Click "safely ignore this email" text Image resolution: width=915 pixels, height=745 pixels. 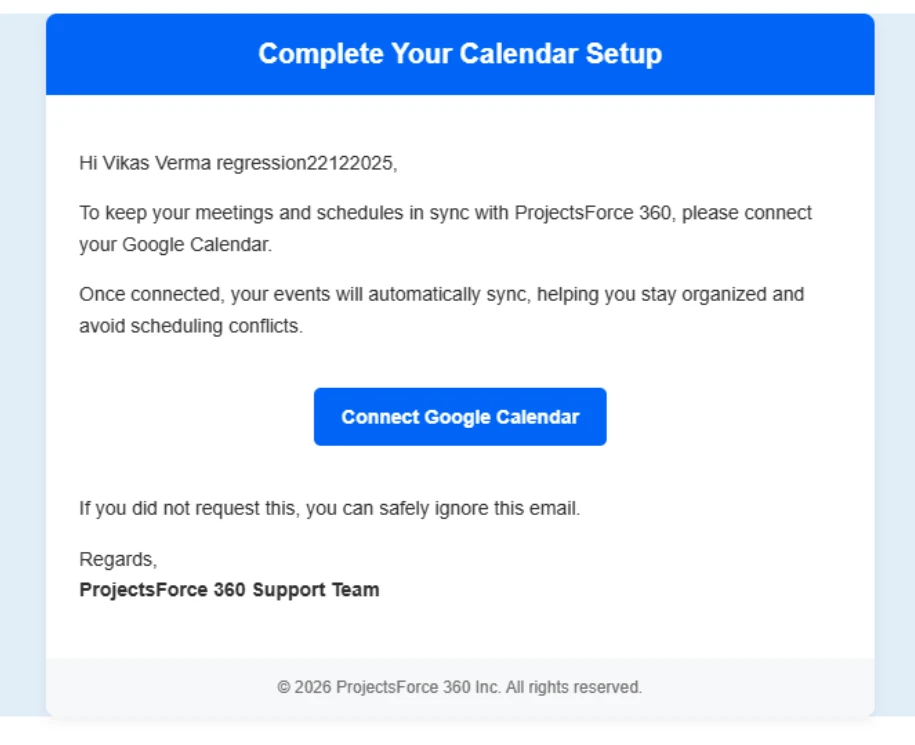pos(490,508)
